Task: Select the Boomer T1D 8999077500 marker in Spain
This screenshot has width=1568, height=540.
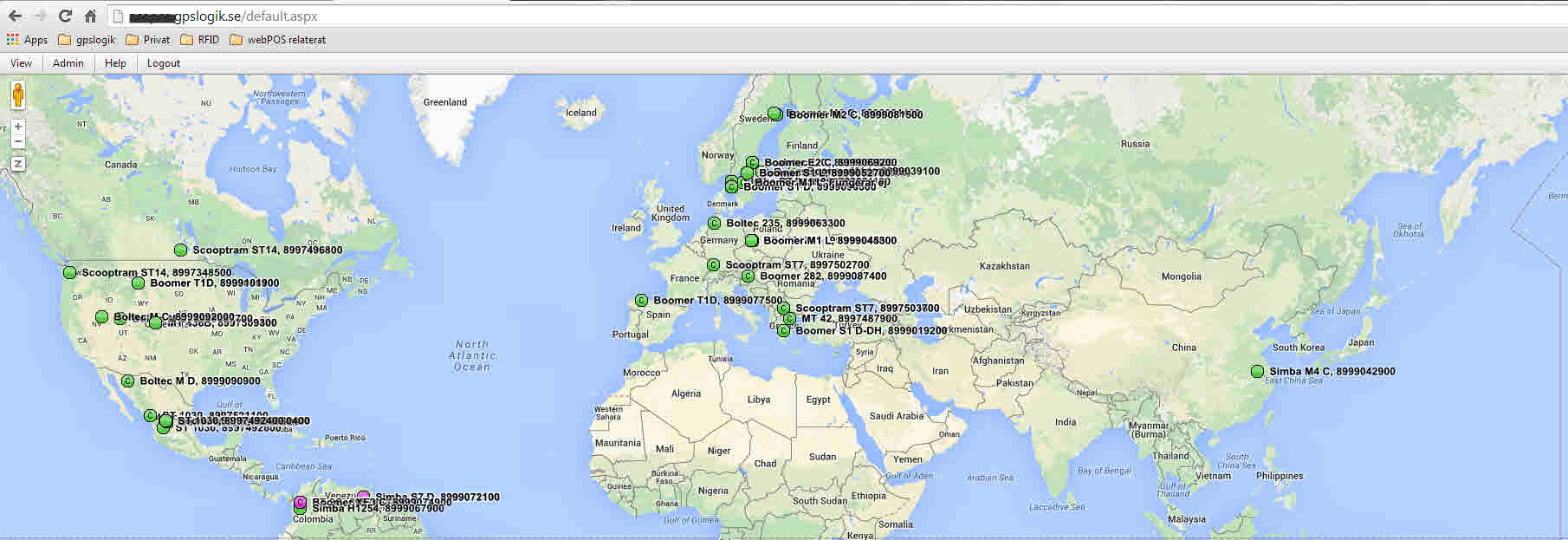Action: coord(641,300)
